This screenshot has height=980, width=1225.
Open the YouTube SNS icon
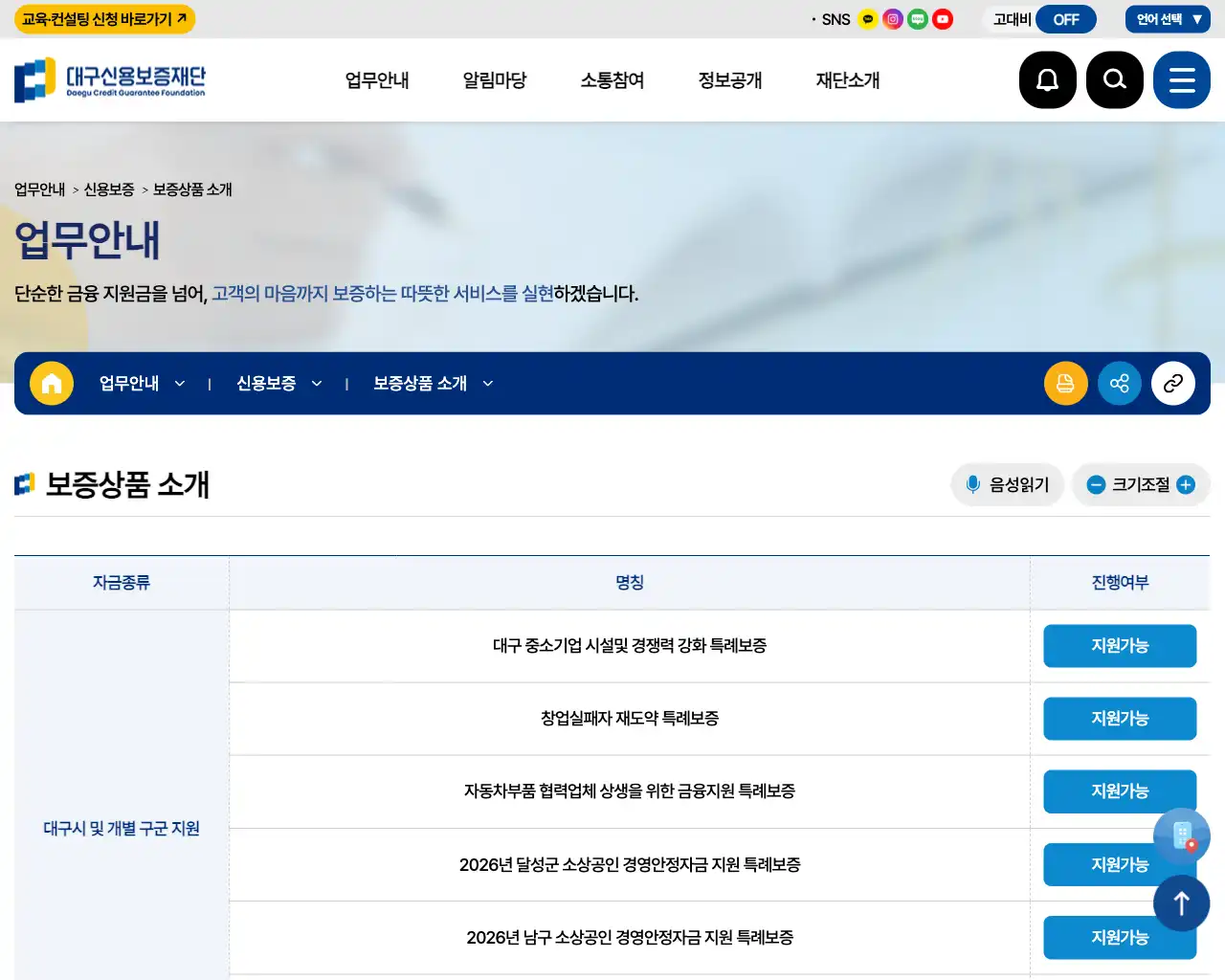coord(943,19)
